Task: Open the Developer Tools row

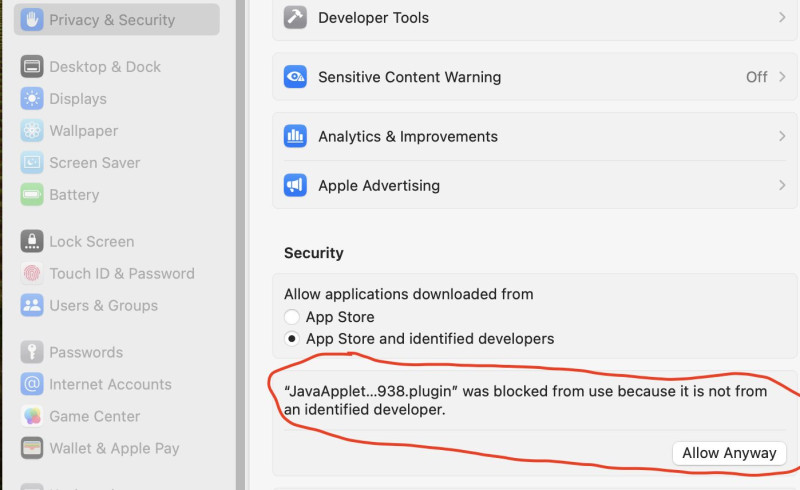Action: tap(535, 18)
